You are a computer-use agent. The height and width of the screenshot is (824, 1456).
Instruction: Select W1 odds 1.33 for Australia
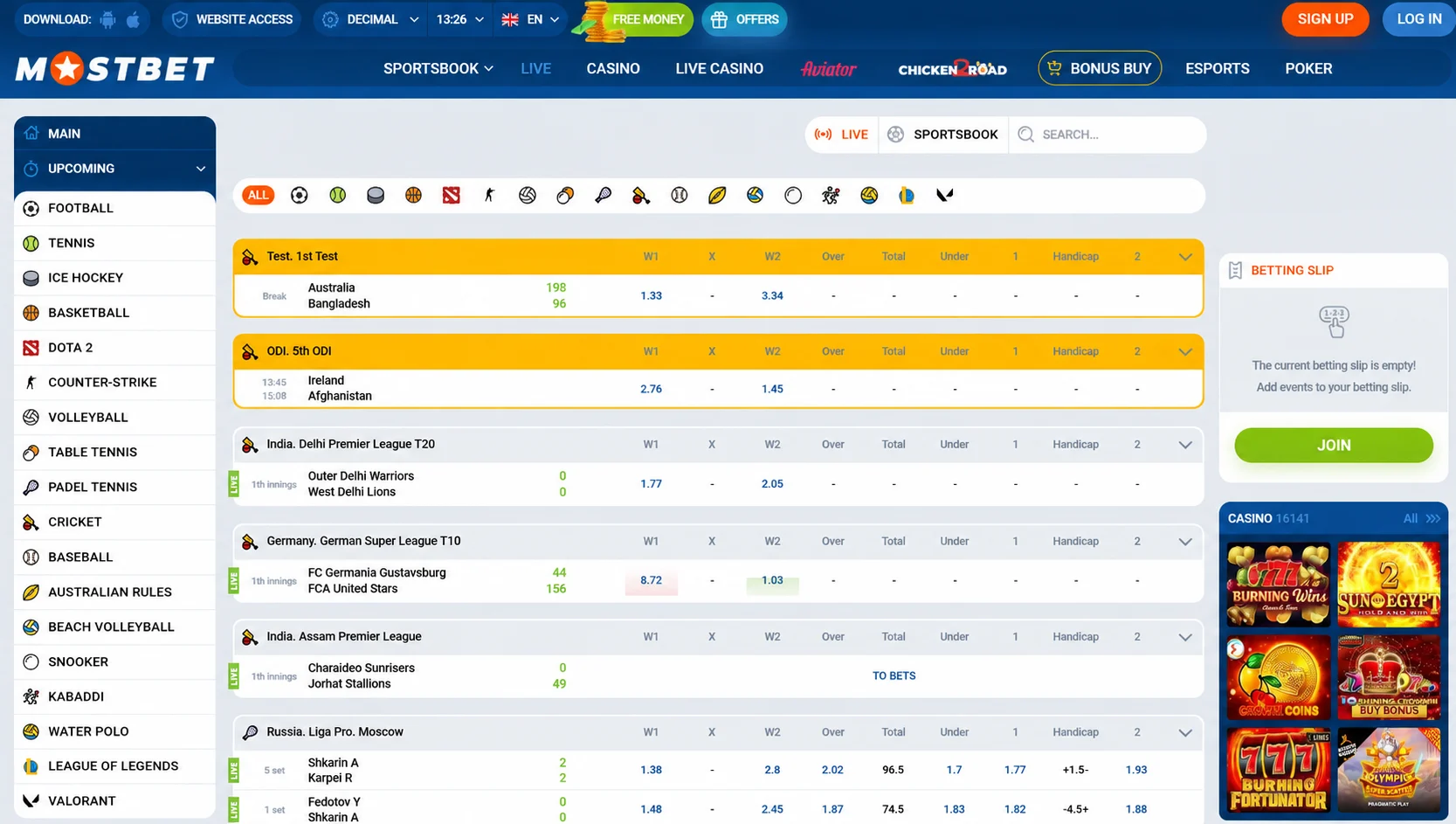pos(651,295)
